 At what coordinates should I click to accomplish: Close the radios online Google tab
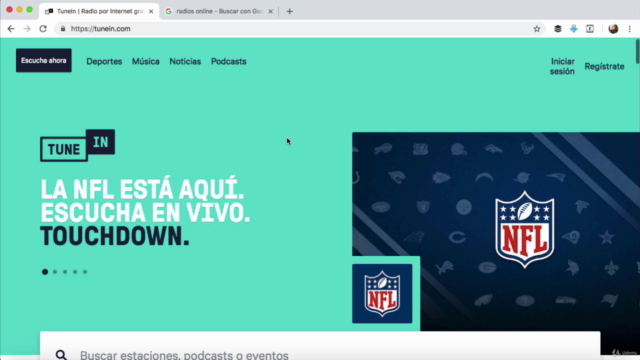click(x=270, y=11)
